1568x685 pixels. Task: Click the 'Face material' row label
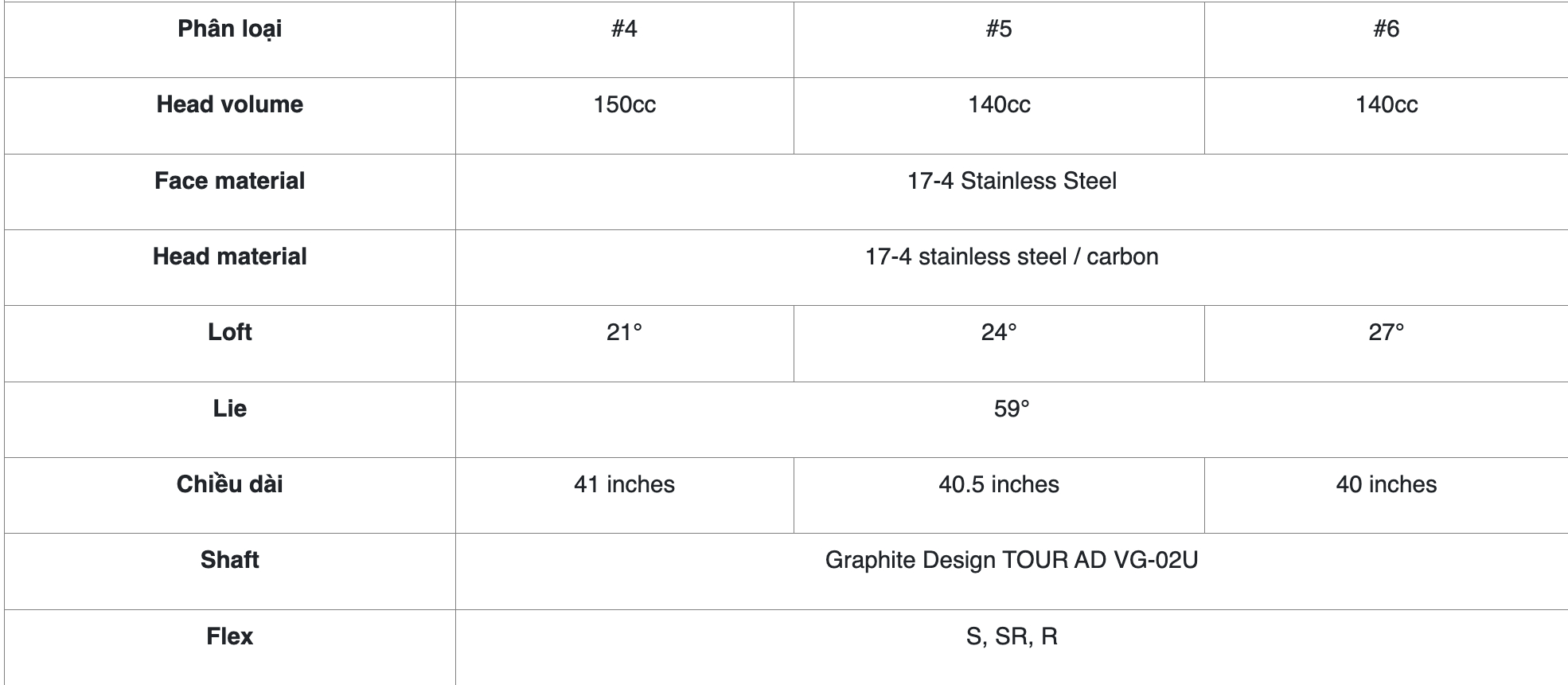pyautogui.click(x=230, y=192)
